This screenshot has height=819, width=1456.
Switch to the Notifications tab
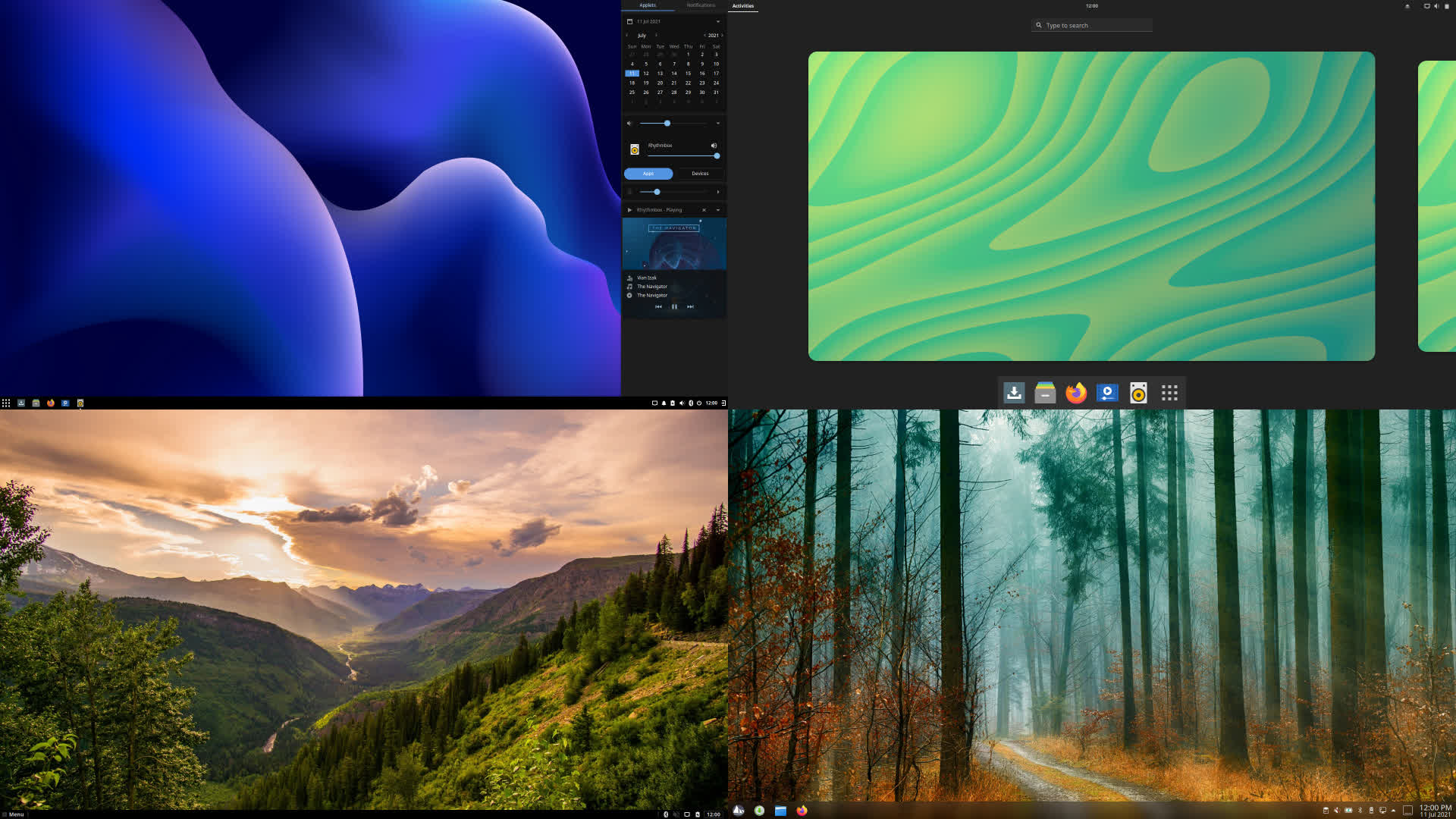pos(700,5)
